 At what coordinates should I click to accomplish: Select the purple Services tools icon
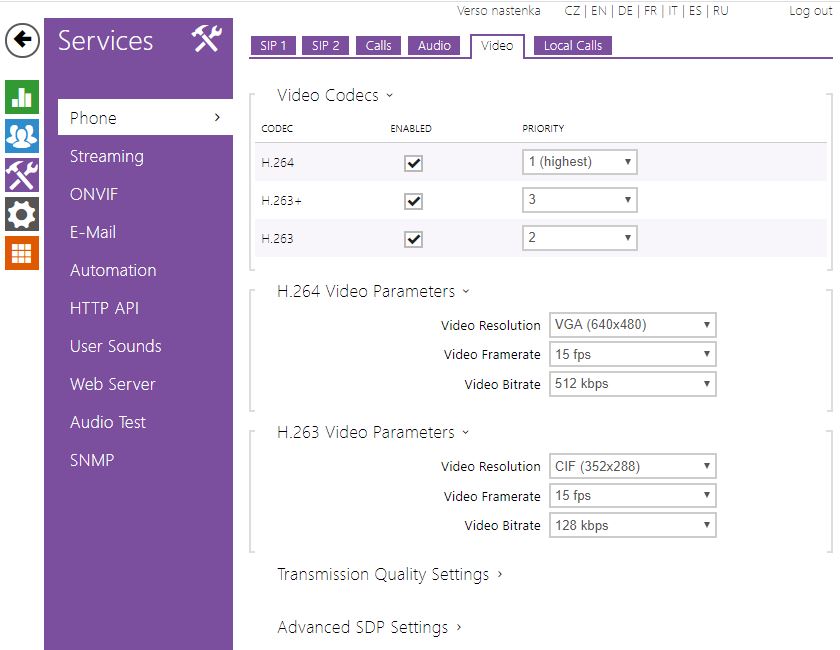pyautogui.click(x=22, y=174)
